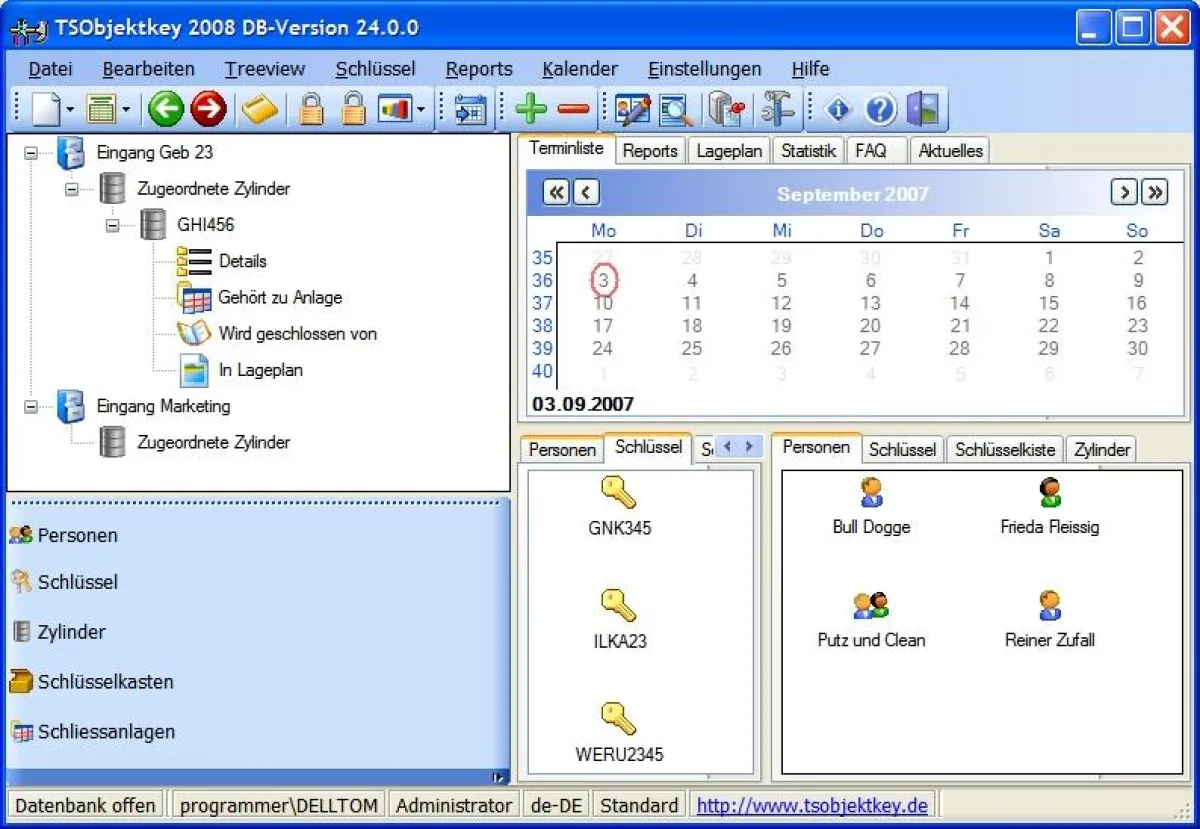
Task: Open the Schlüssel menu
Action: point(375,69)
